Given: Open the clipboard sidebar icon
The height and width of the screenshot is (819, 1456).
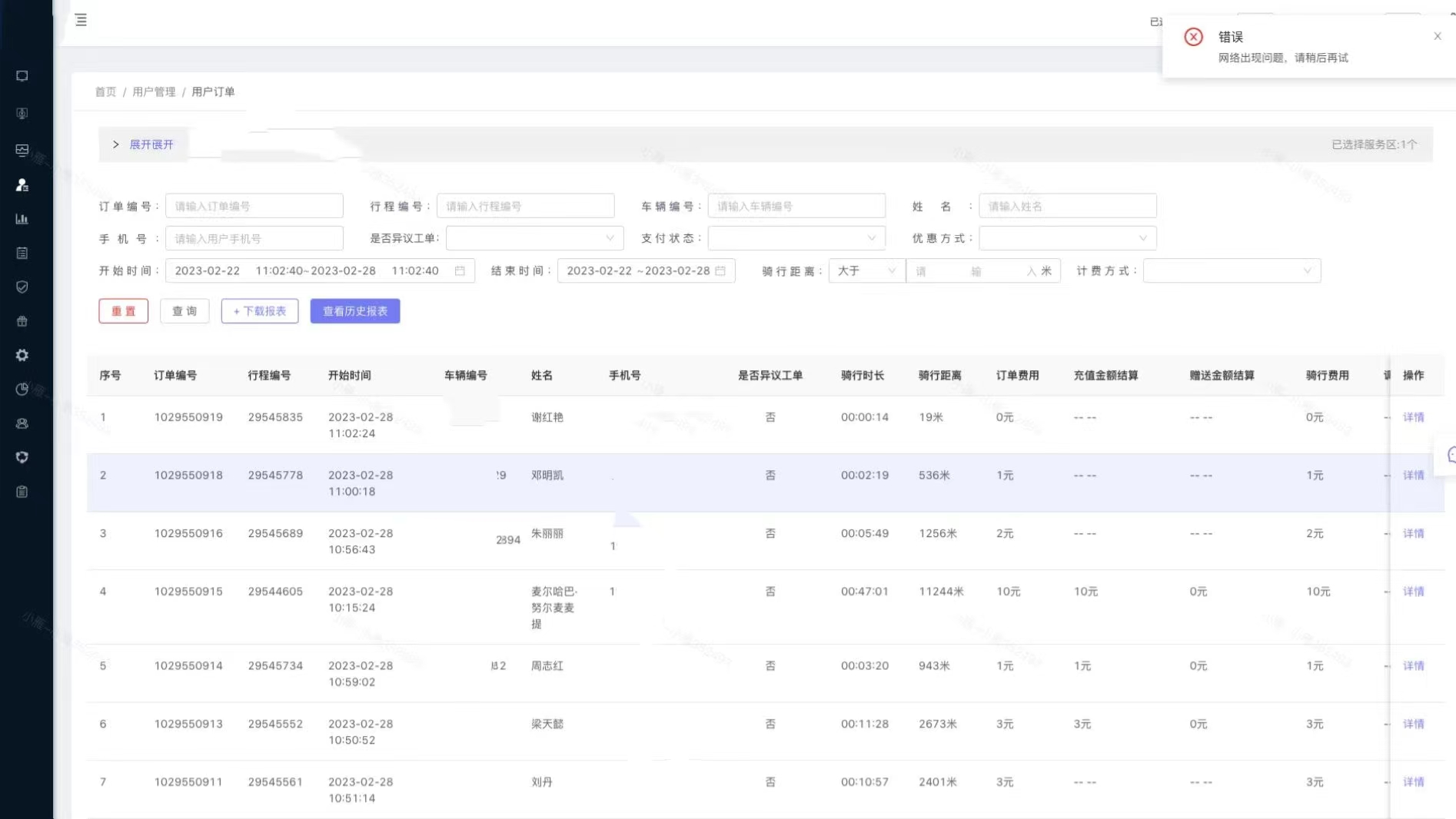Looking at the screenshot, I should 22,492.
